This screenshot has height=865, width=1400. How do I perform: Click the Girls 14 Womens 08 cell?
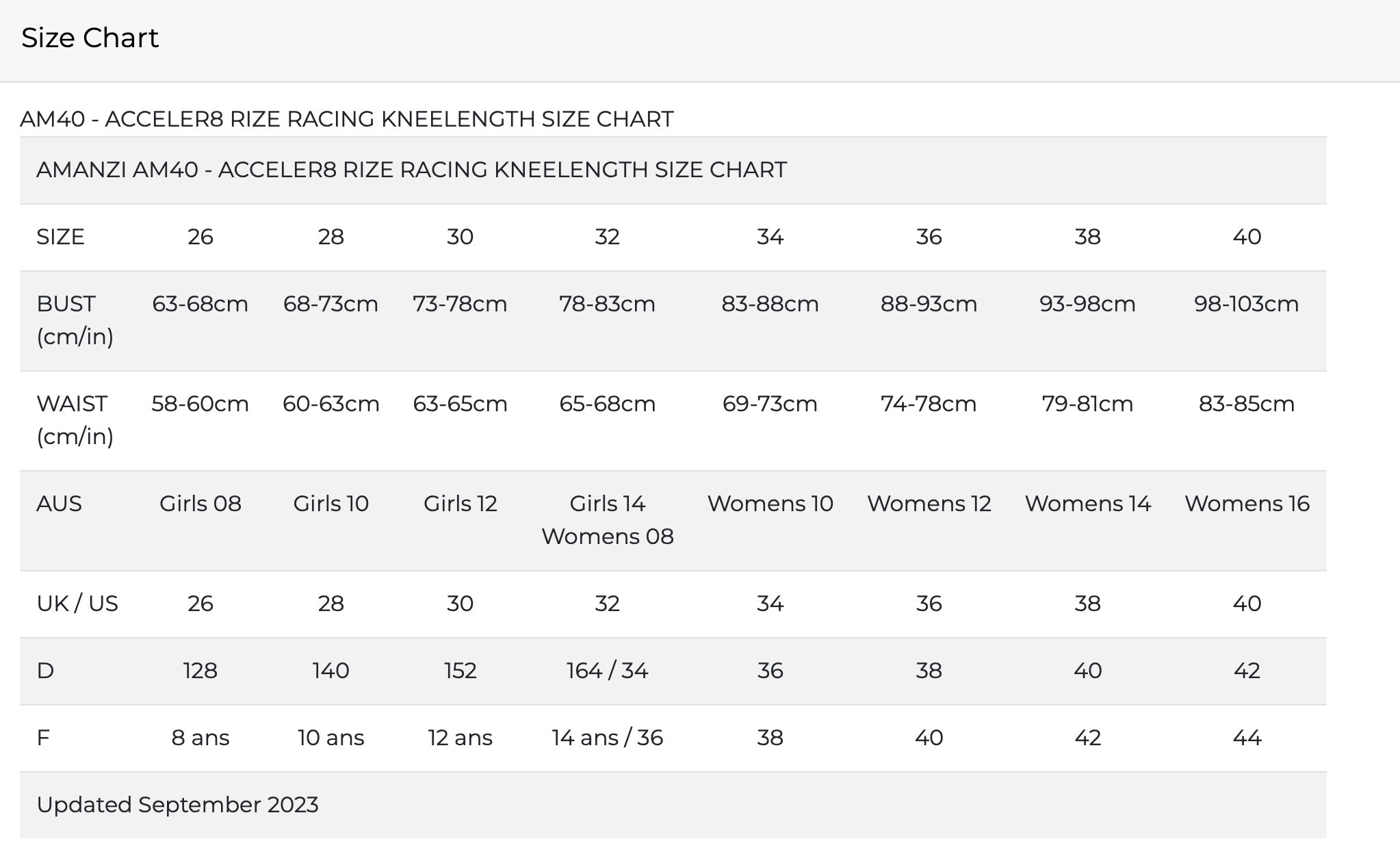click(608, 520)
